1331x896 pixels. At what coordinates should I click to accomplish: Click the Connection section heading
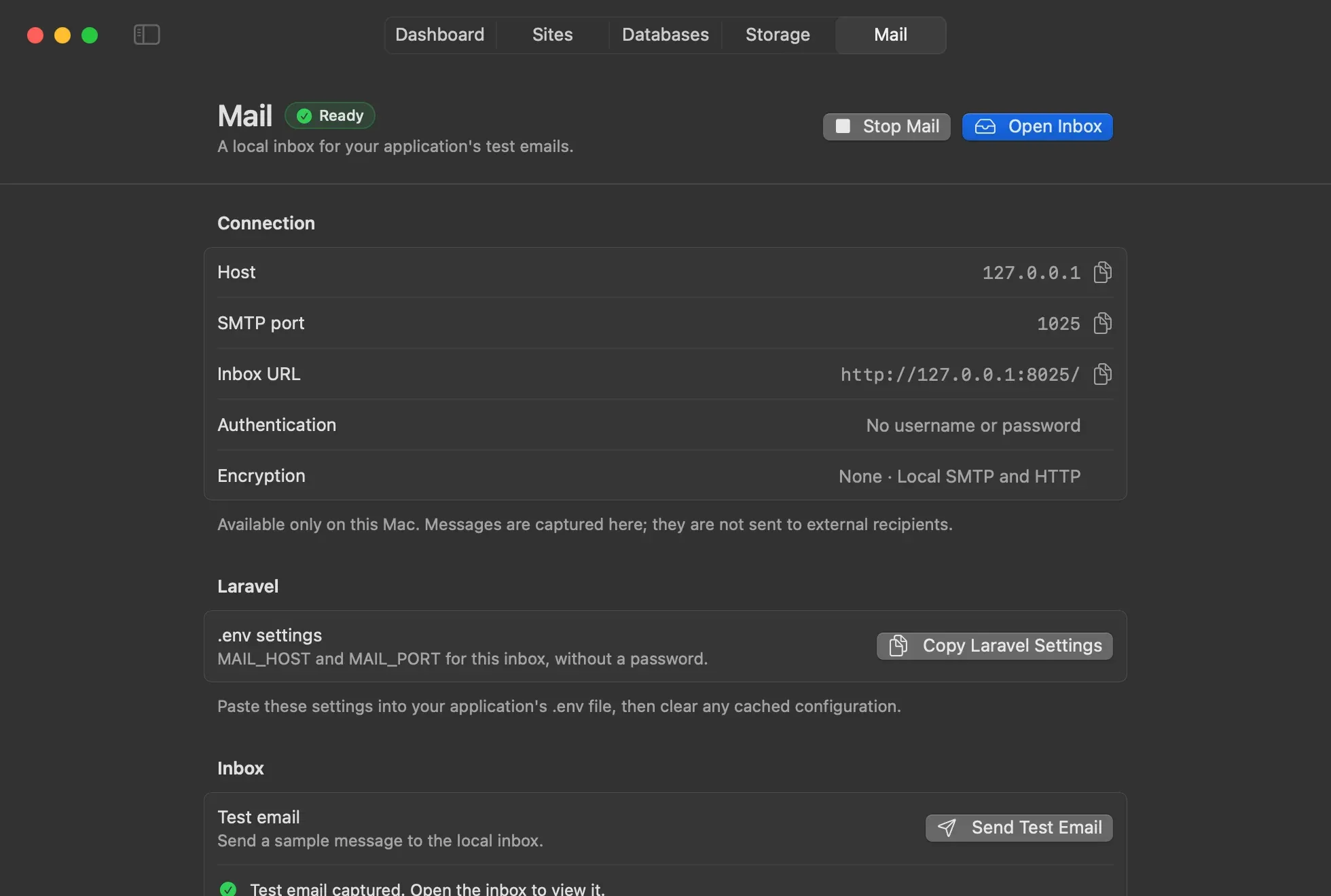(266, 223)
